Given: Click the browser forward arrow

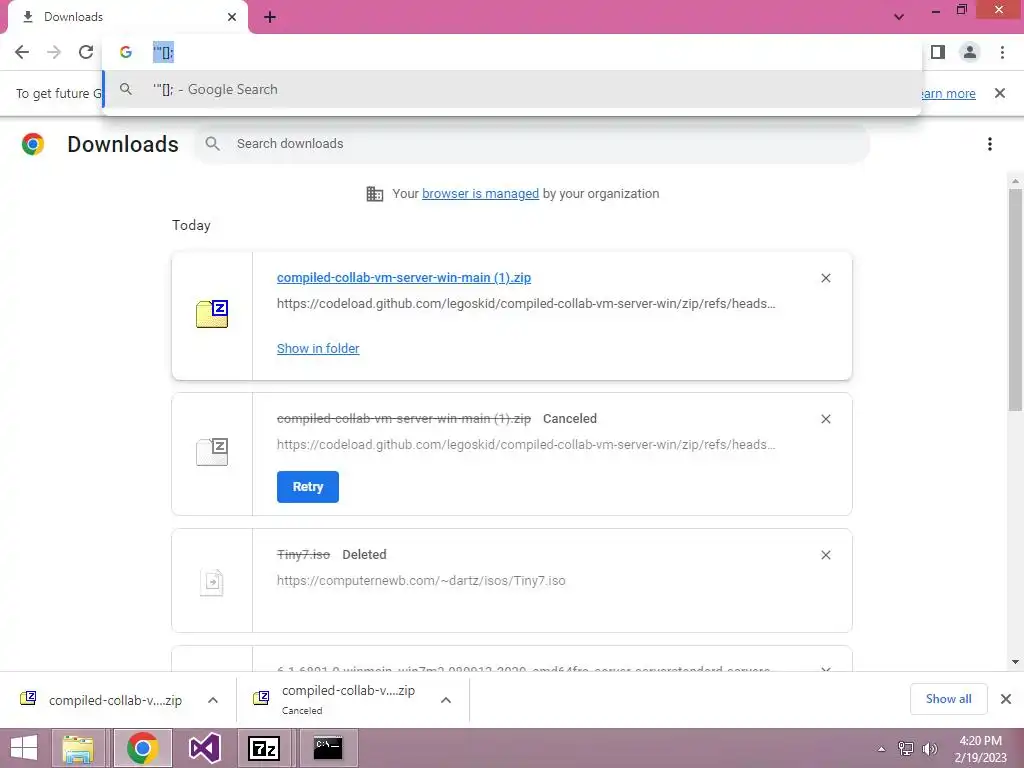Looking at the screenshot, I should [54, 52].
